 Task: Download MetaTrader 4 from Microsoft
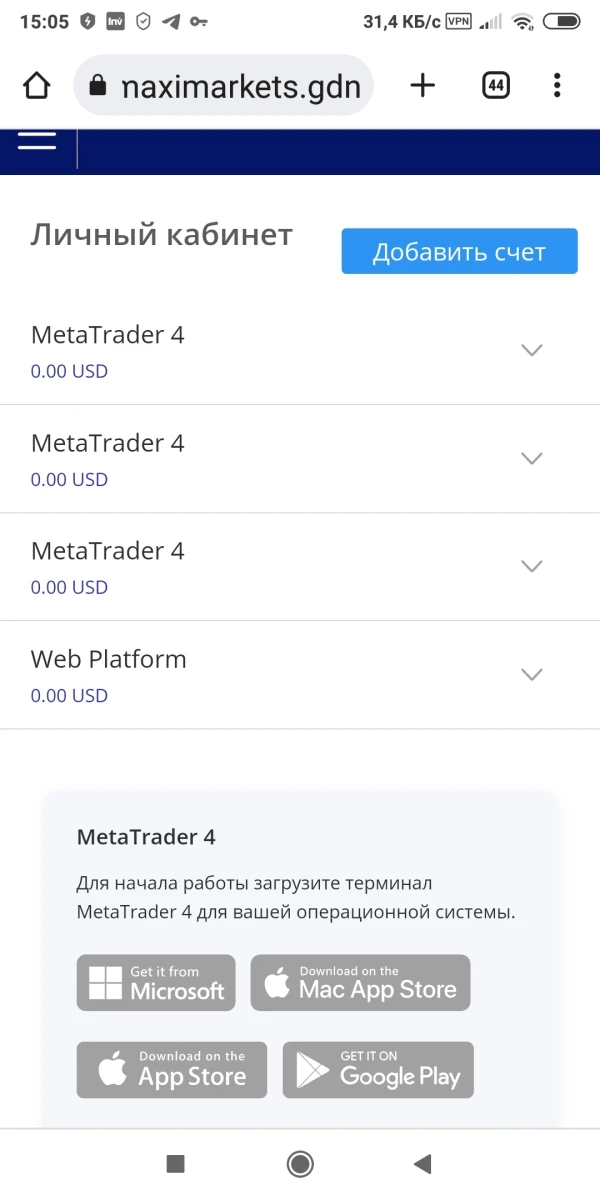pyautogui.click(x=156, y=982)
